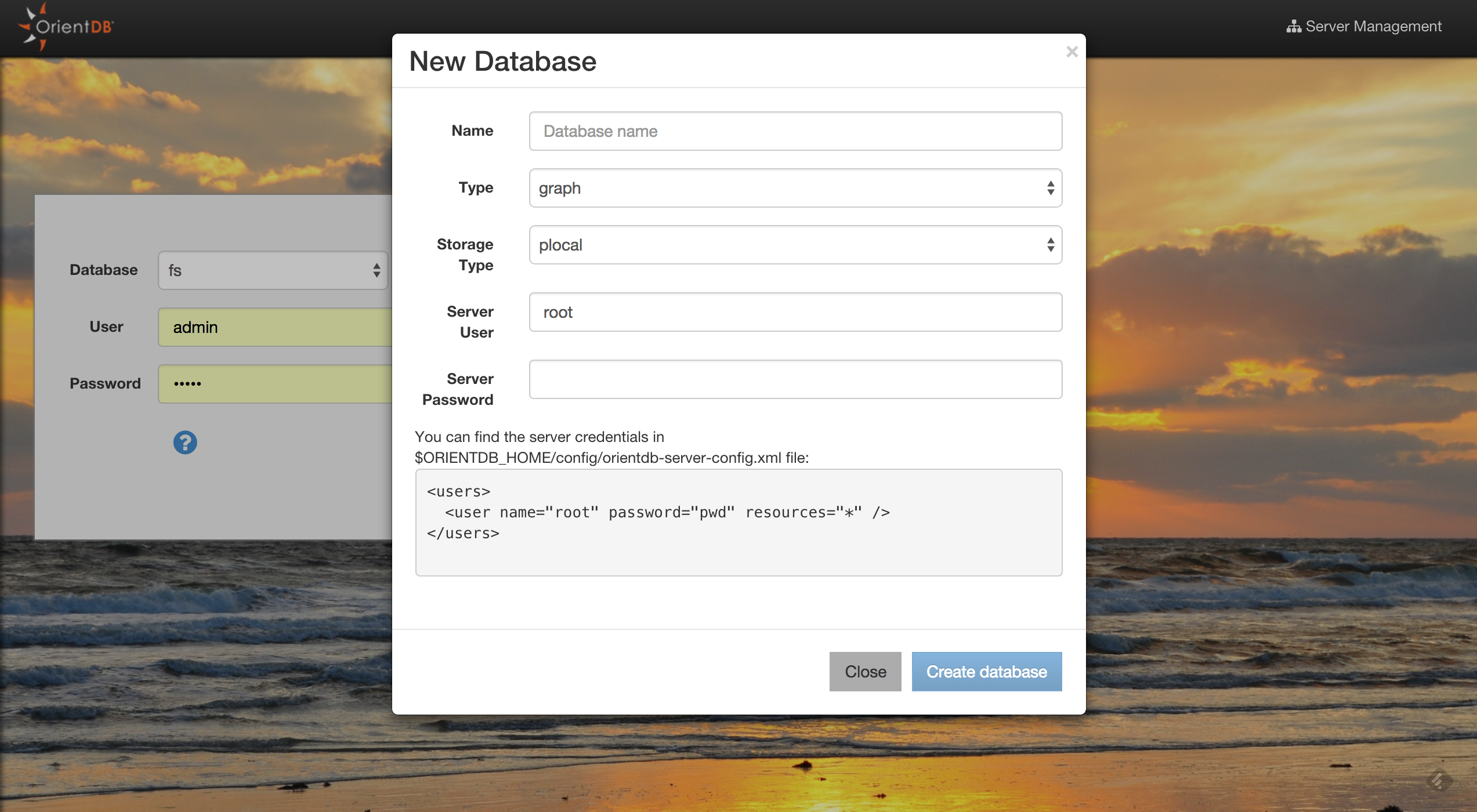Click the stepper arrows on the Type selector
Screen dimensions: 1477x812
(1052, 187)
